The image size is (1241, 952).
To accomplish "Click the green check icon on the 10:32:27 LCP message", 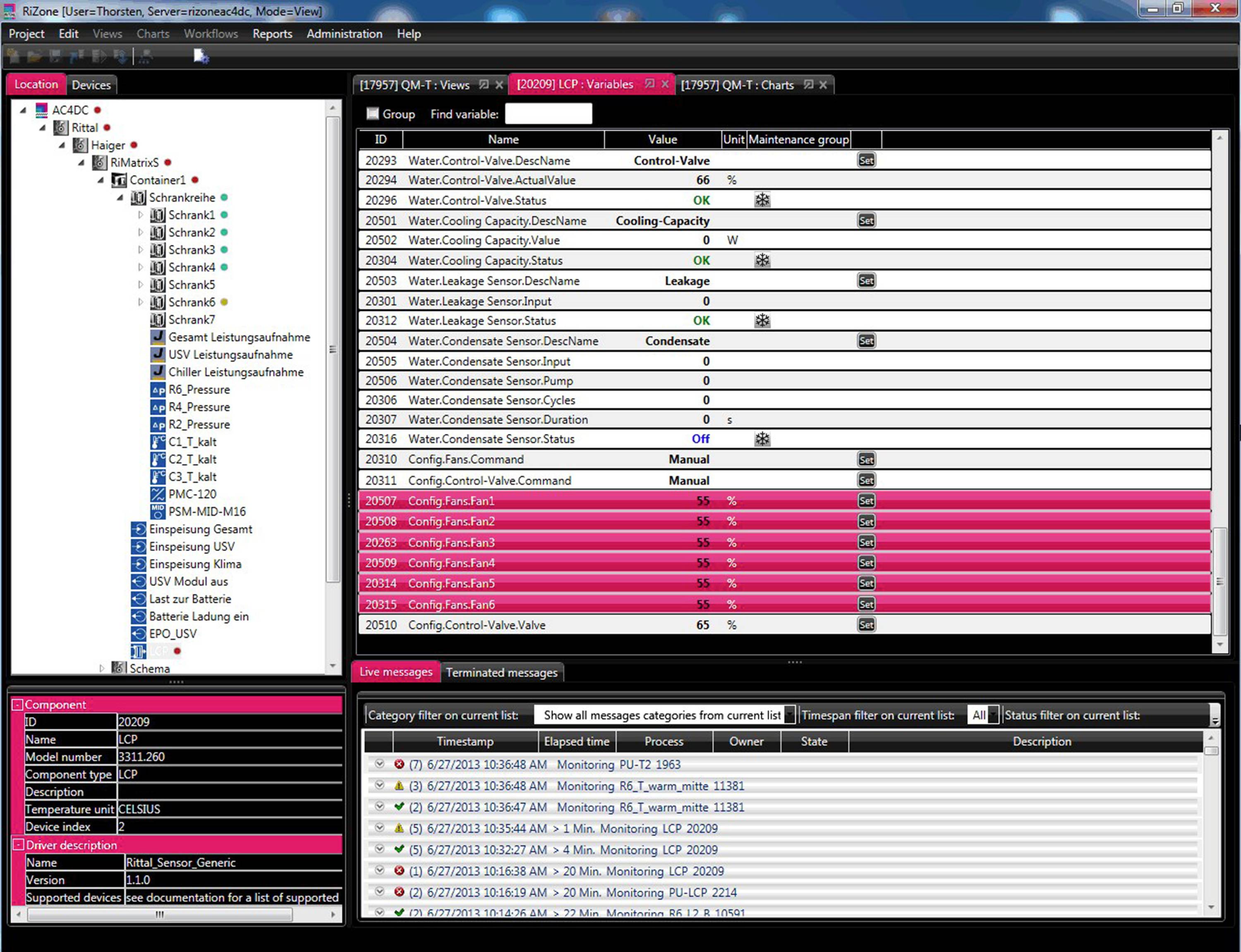I will click(x=399, y=849).
